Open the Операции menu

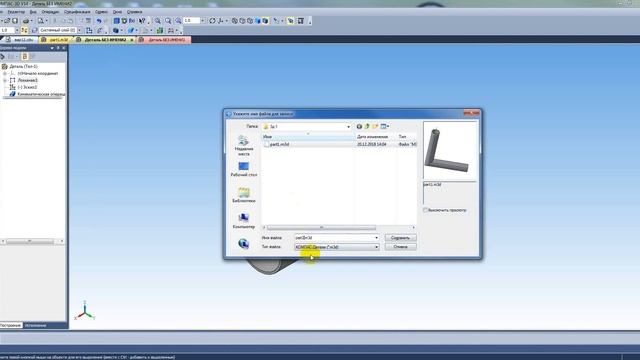(50, 12)
